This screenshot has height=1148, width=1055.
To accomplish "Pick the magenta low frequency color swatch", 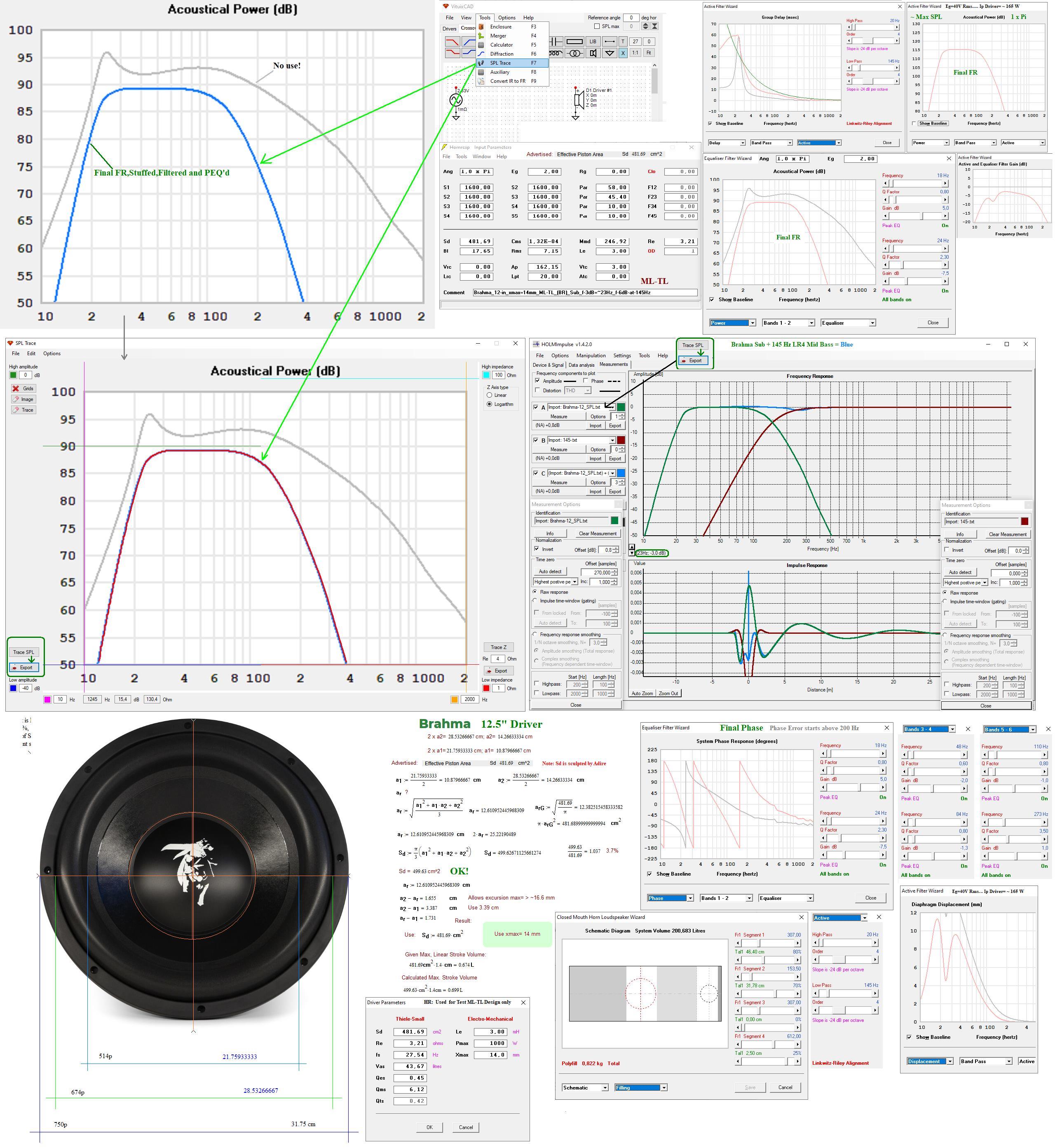I will (x=47, y=699).
